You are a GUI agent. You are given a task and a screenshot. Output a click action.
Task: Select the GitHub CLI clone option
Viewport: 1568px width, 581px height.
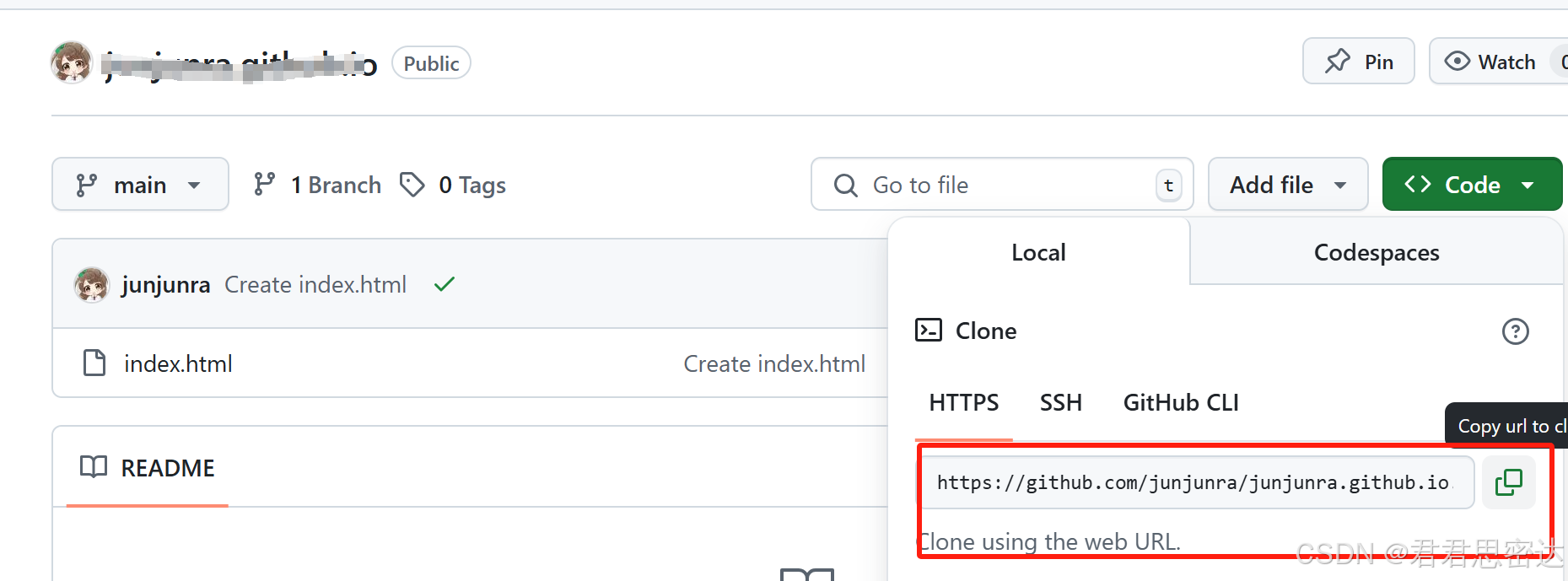pos(1181,402)
